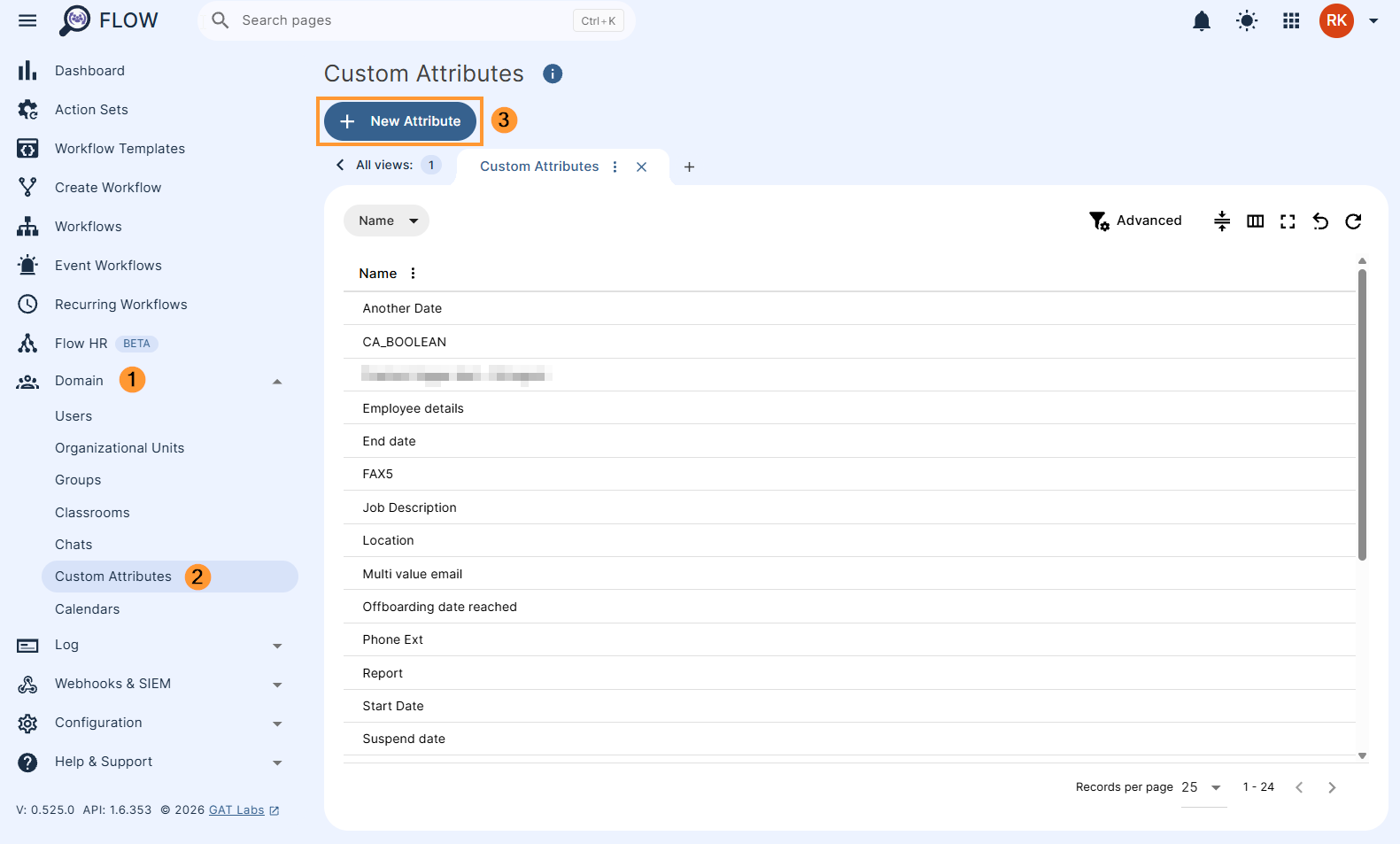Open Recurring Workflows
This screenshot has height=844, width=1400.
[x=121, y=305]
